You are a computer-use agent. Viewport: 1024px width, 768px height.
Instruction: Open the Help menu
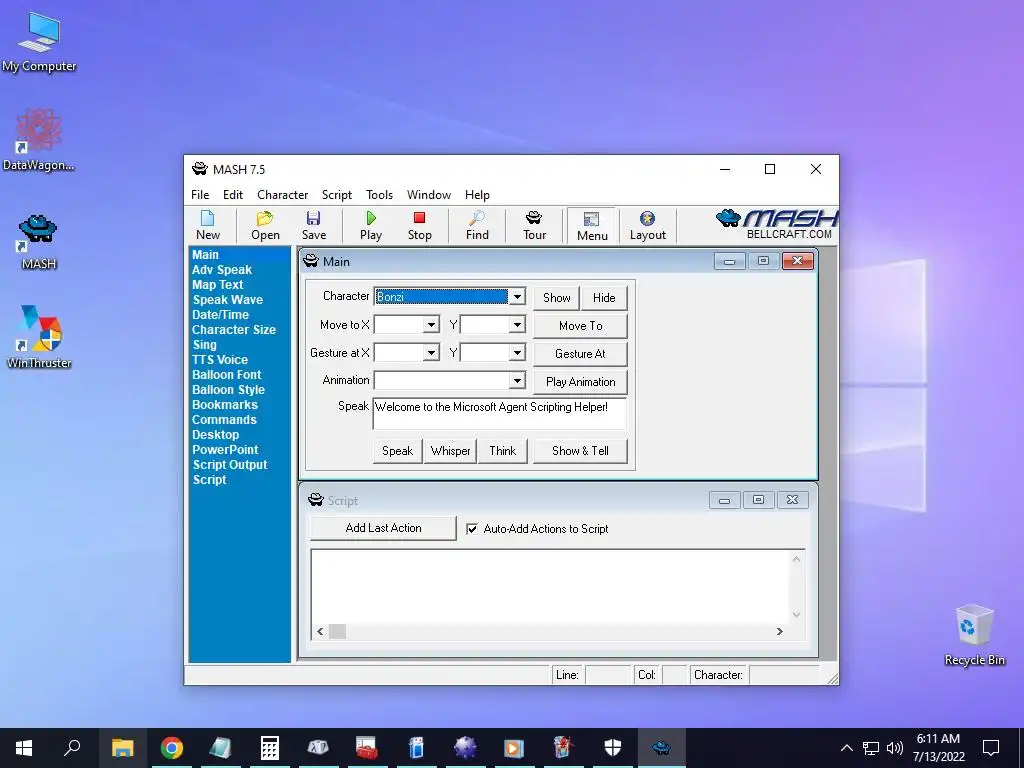(477, 195)
